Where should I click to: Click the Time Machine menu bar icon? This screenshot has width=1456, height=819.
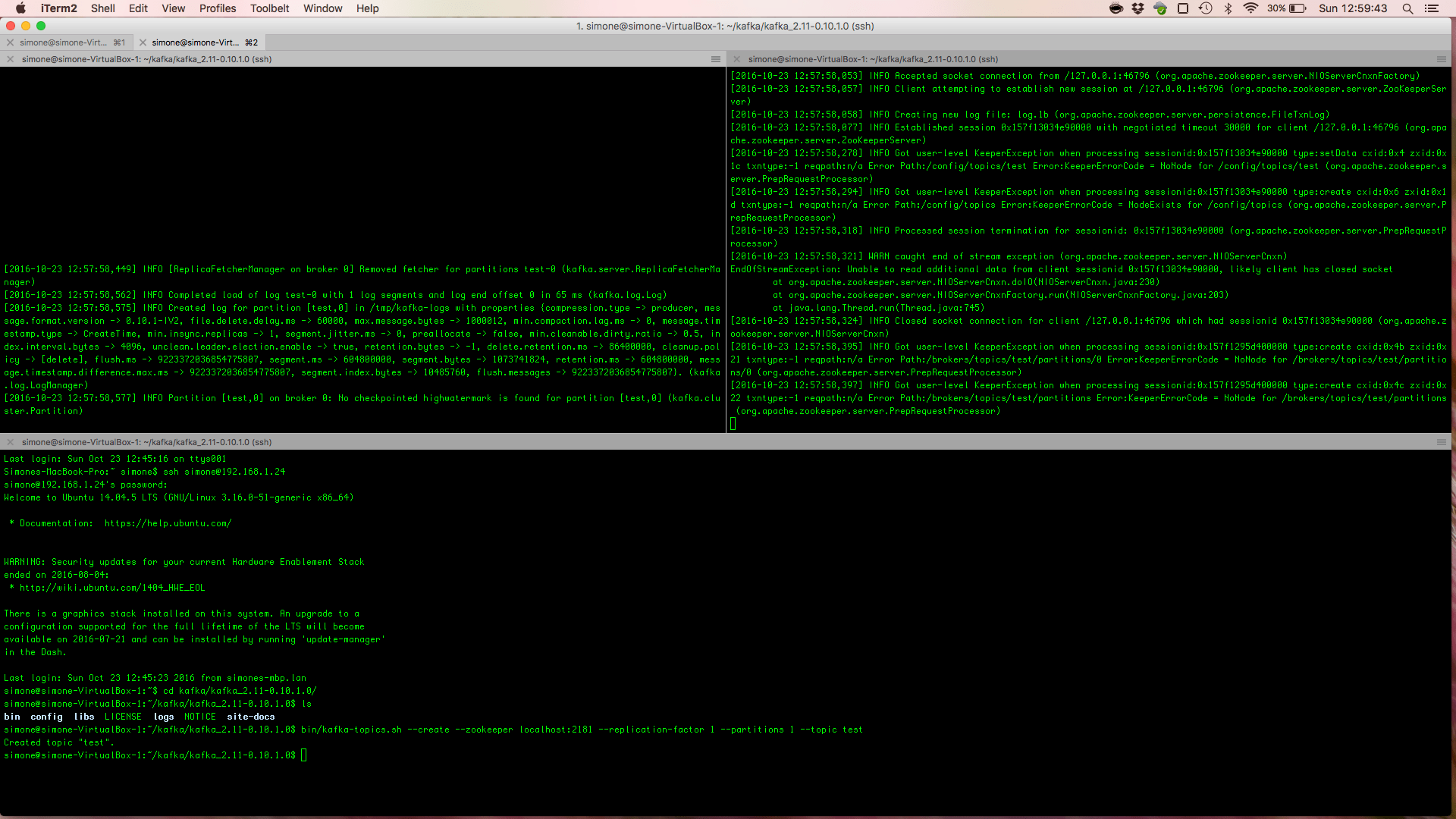pos(1205,9)
